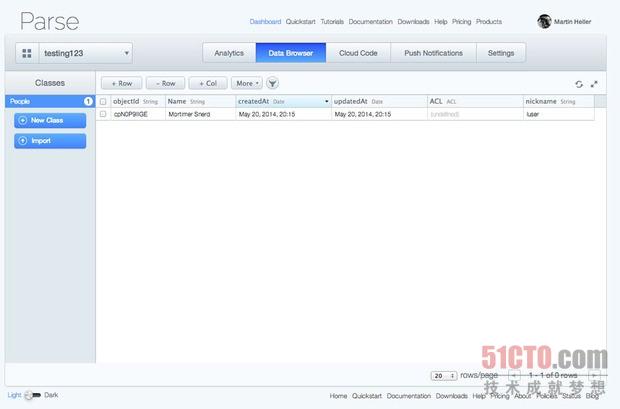Expand data browser to fullscreen
This screenshot has height=409, width=620.
[594, 84]
